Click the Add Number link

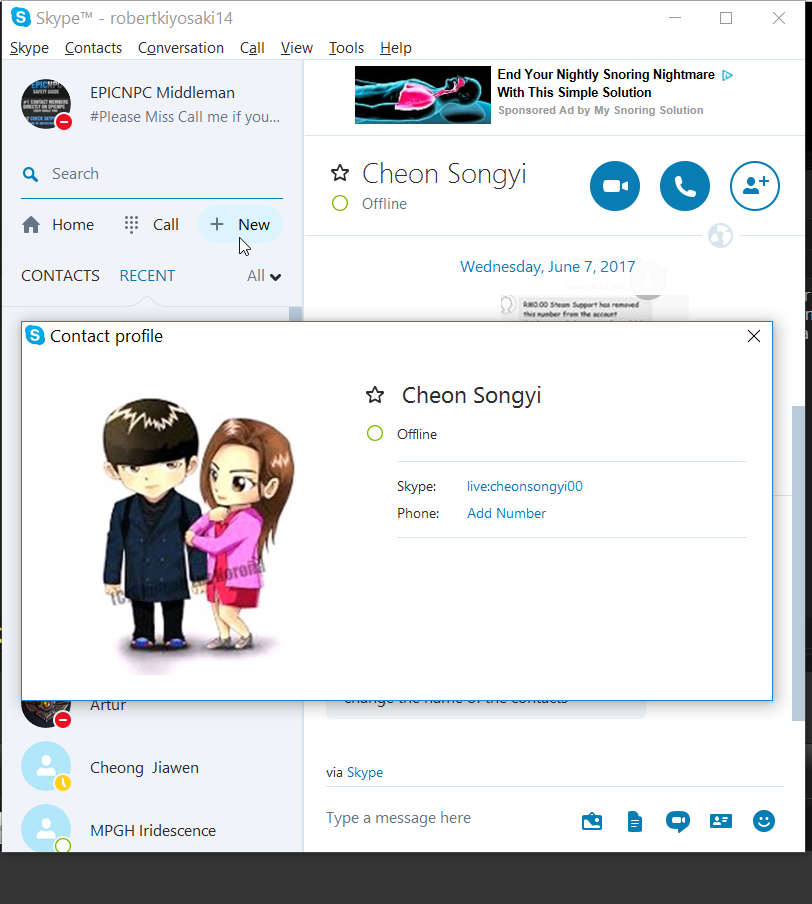coord(506,513)
